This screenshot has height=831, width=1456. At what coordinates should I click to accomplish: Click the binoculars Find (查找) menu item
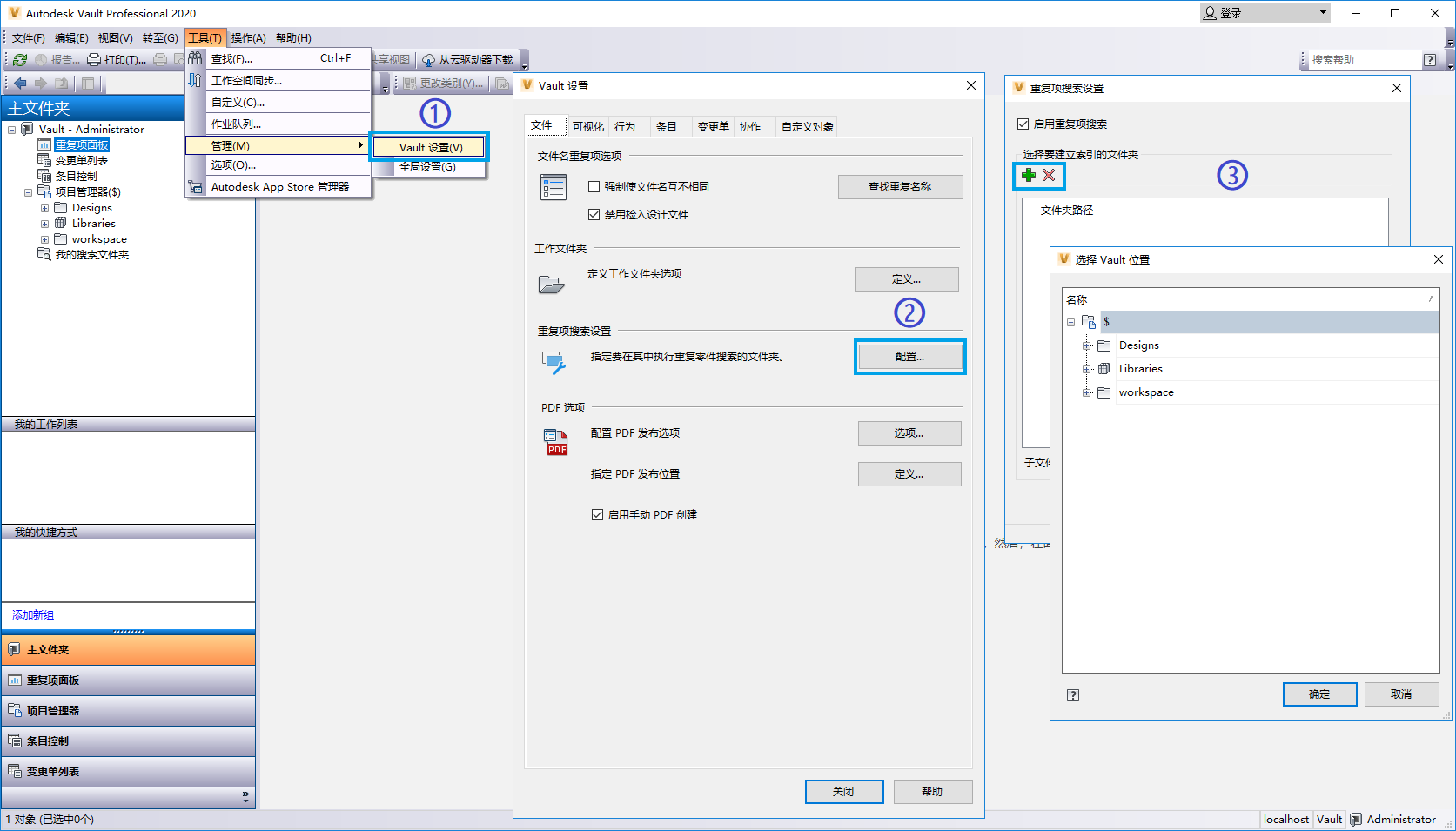coord(278,58)
